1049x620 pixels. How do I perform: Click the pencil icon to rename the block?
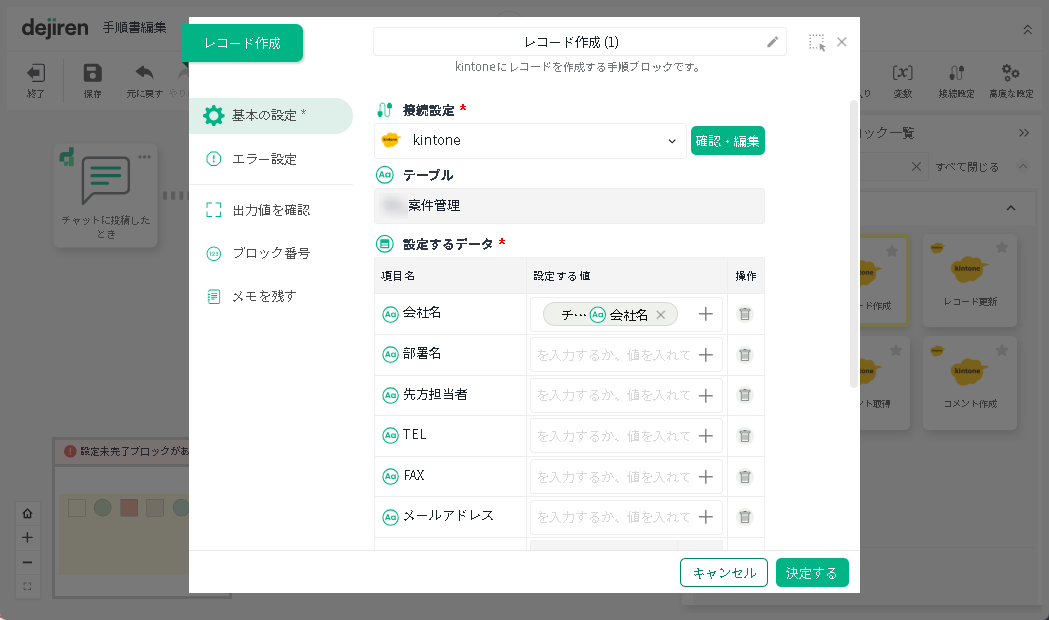tap(772, 42)
